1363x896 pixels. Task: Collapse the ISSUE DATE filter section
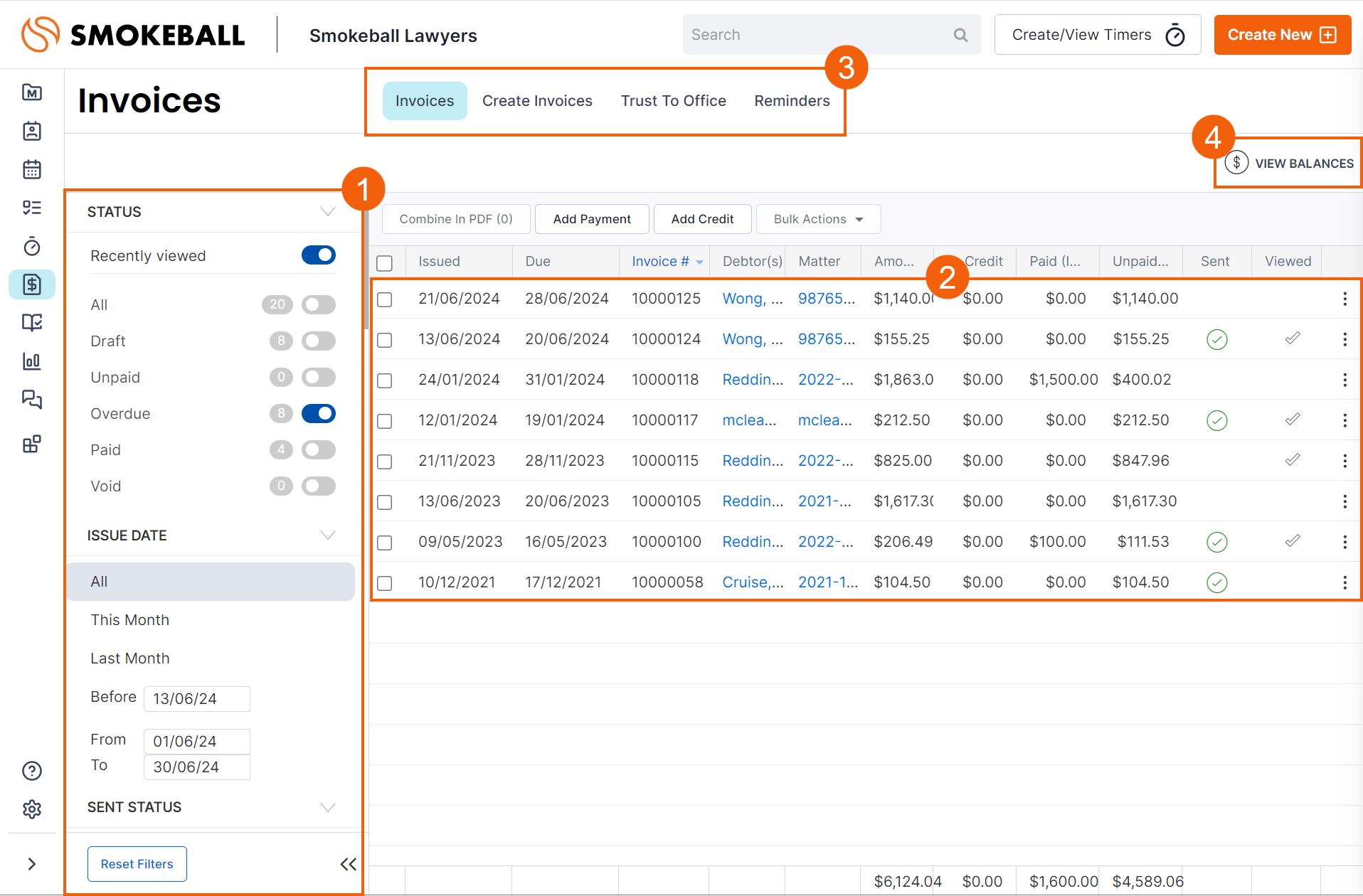(x=327, y=535)
